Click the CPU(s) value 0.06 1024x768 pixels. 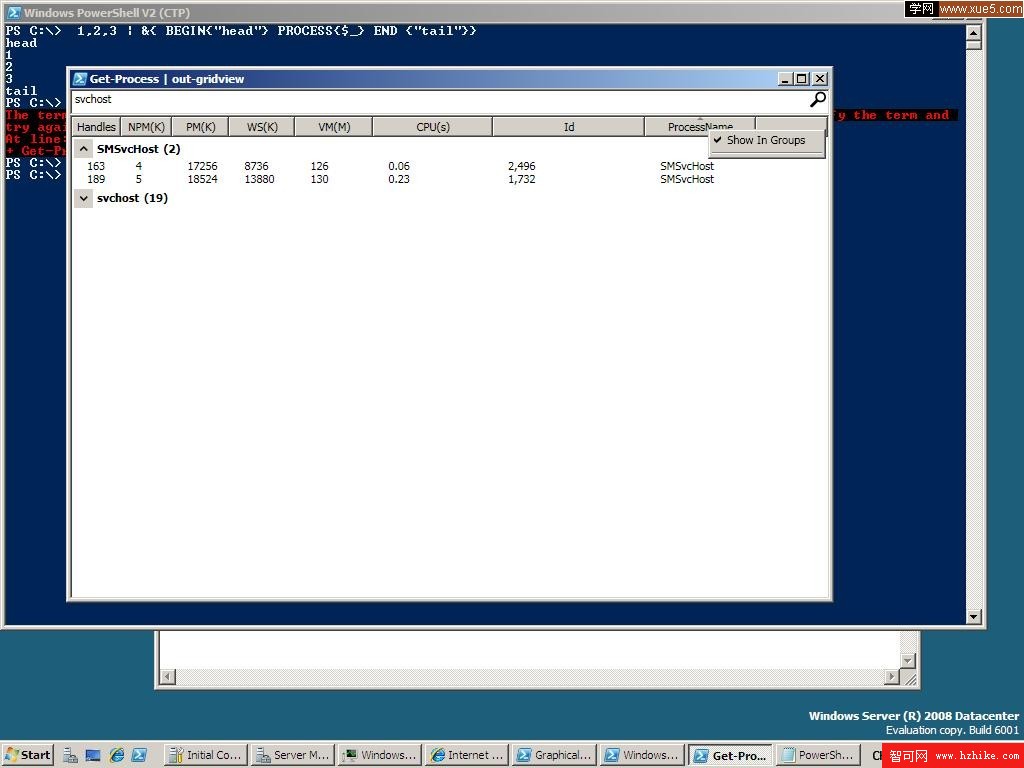[399, 166]
